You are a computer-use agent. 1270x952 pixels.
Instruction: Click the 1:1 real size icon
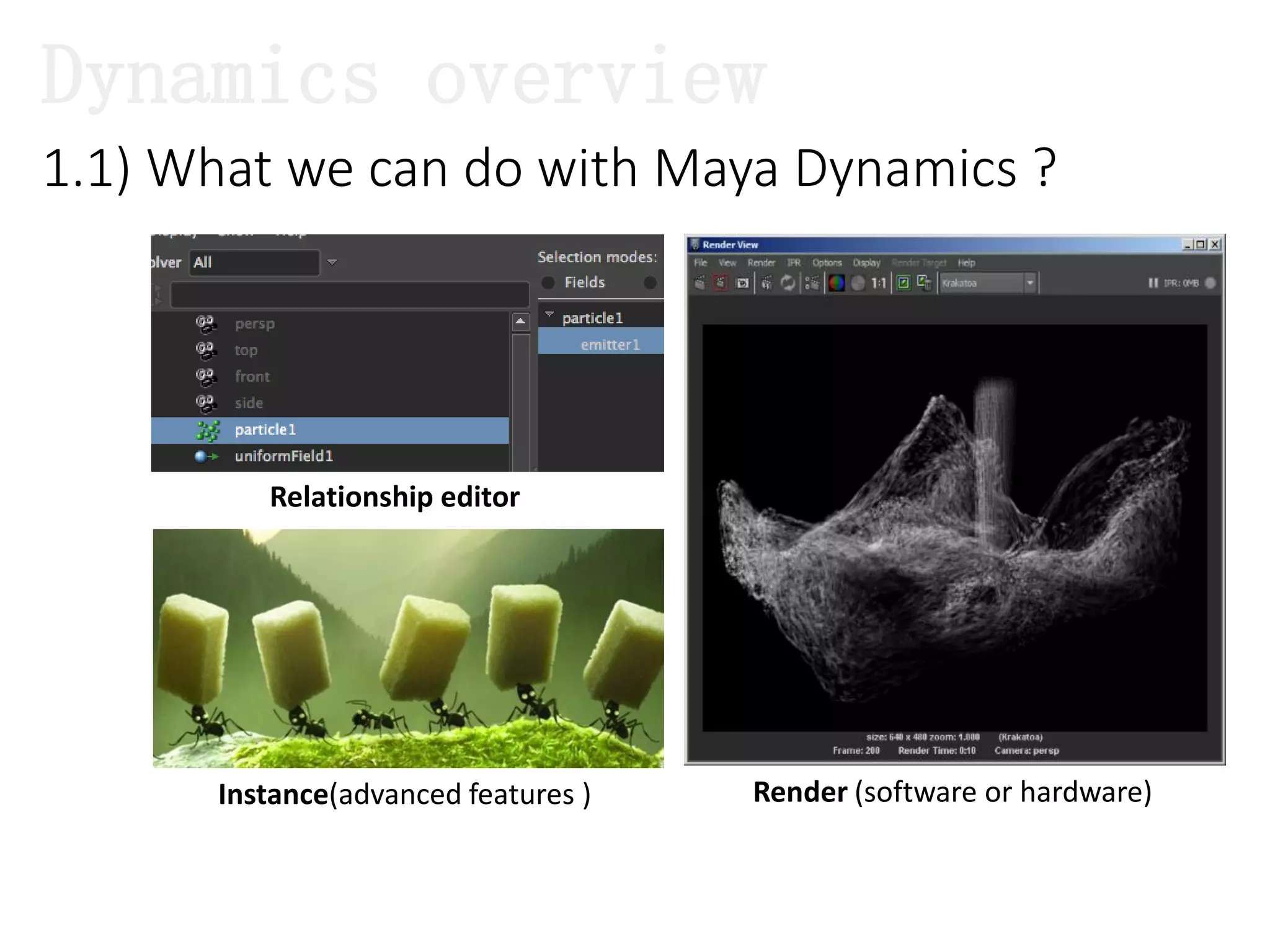coord(878,283)
